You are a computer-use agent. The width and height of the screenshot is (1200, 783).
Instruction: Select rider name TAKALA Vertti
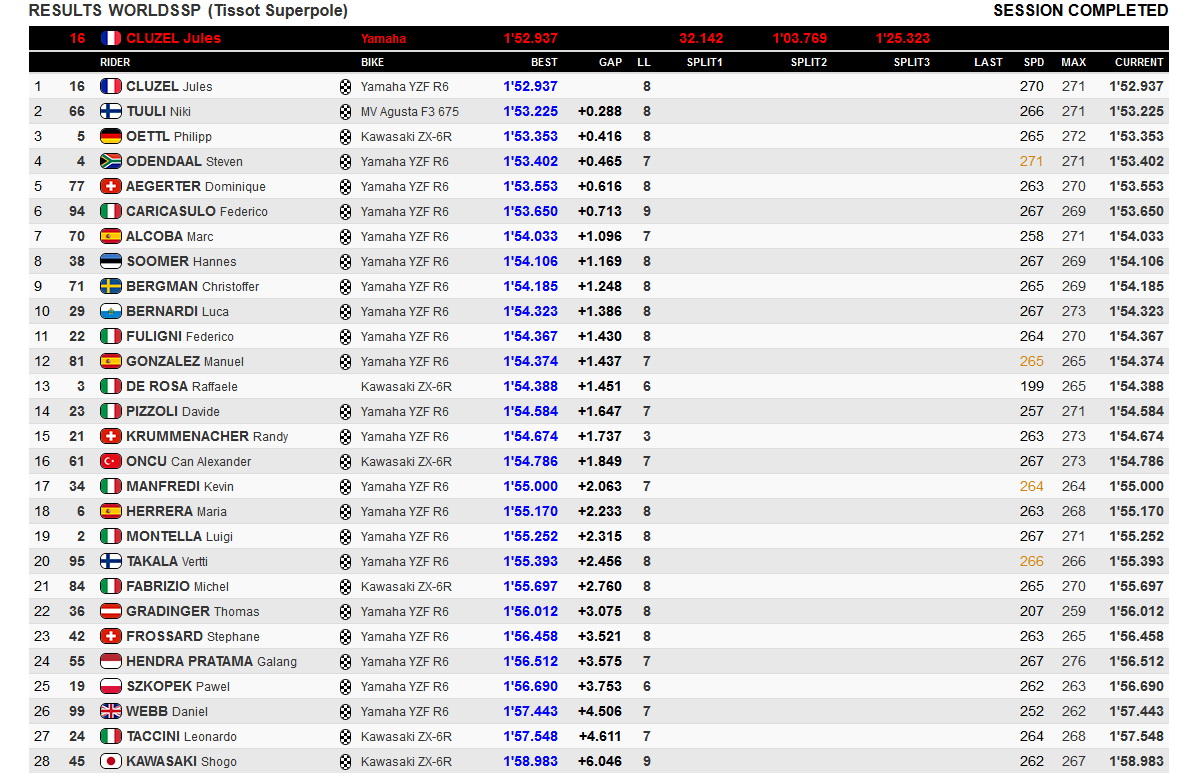coord(167,561)
